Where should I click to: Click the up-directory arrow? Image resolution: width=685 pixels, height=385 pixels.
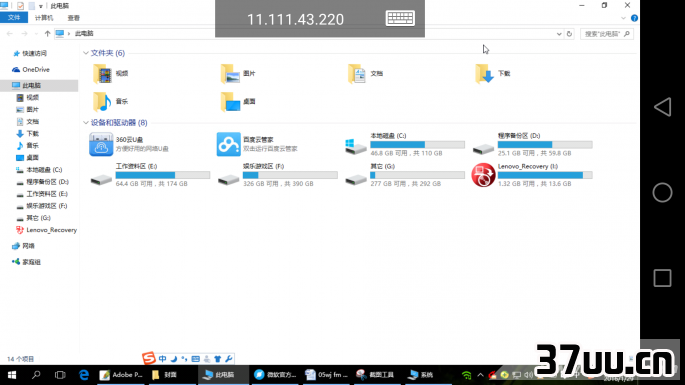tap(47, 34)
